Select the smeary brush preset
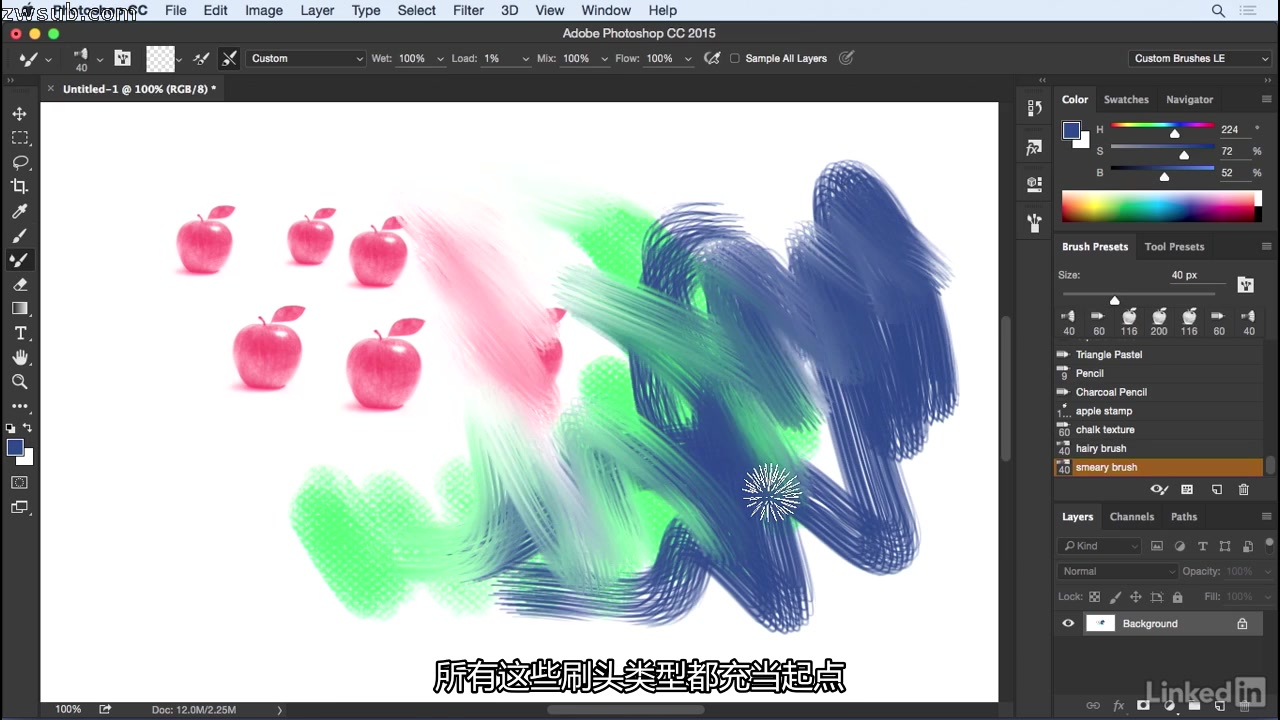Viewport: 1280px width, 720px height. [1150, 467]
